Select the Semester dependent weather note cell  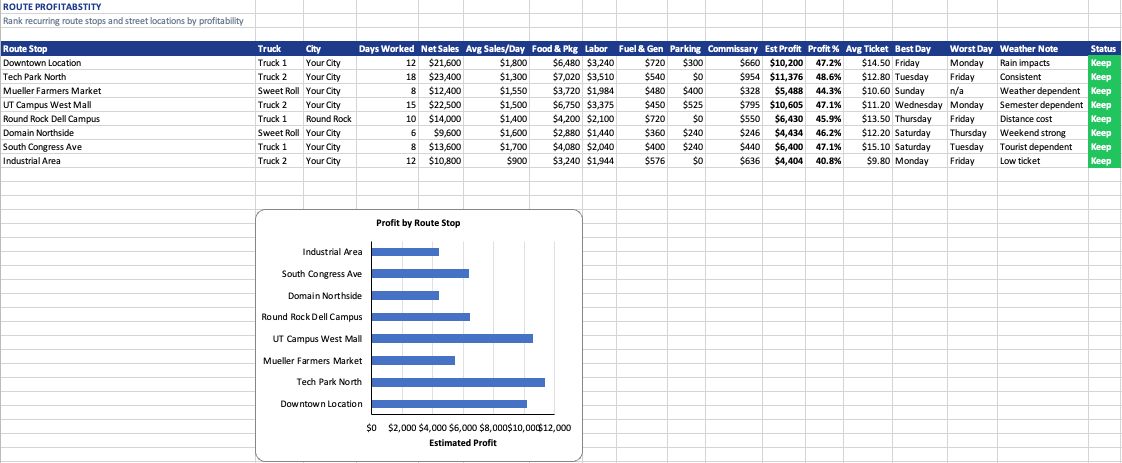[1043, 105]
